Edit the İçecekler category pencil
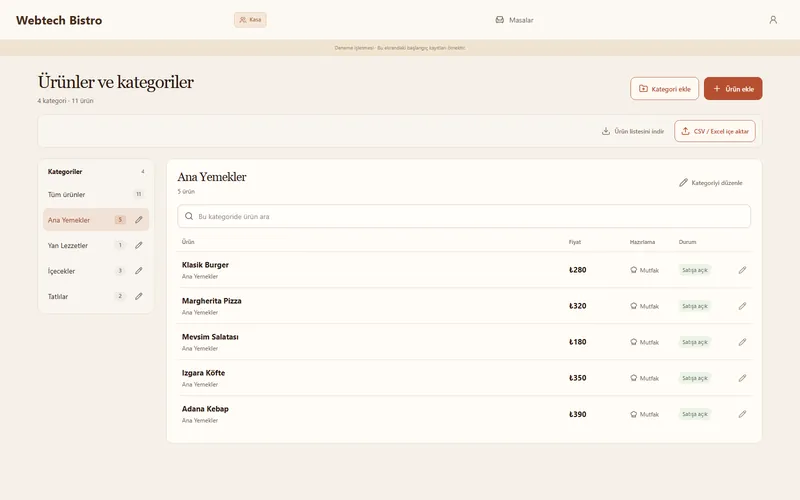This screenshot has width=800, height=500. click(139, 271)
